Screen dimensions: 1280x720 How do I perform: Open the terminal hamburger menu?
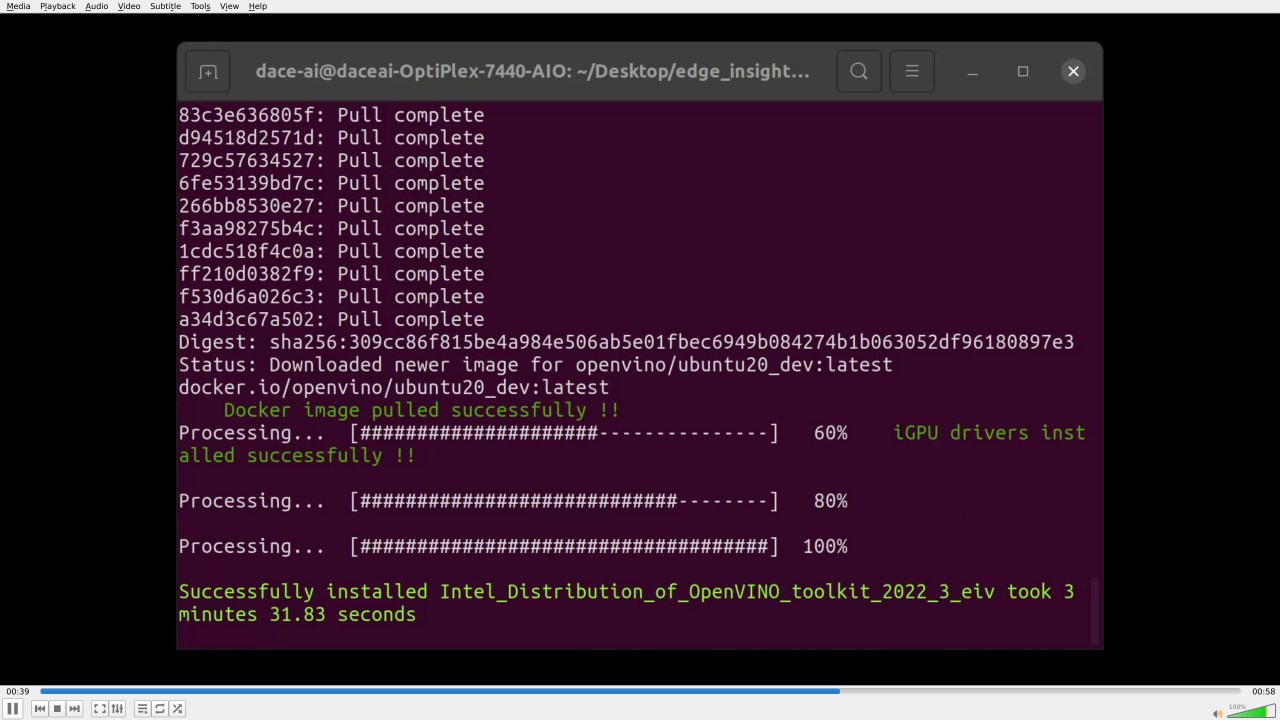(x=912, y=71)
